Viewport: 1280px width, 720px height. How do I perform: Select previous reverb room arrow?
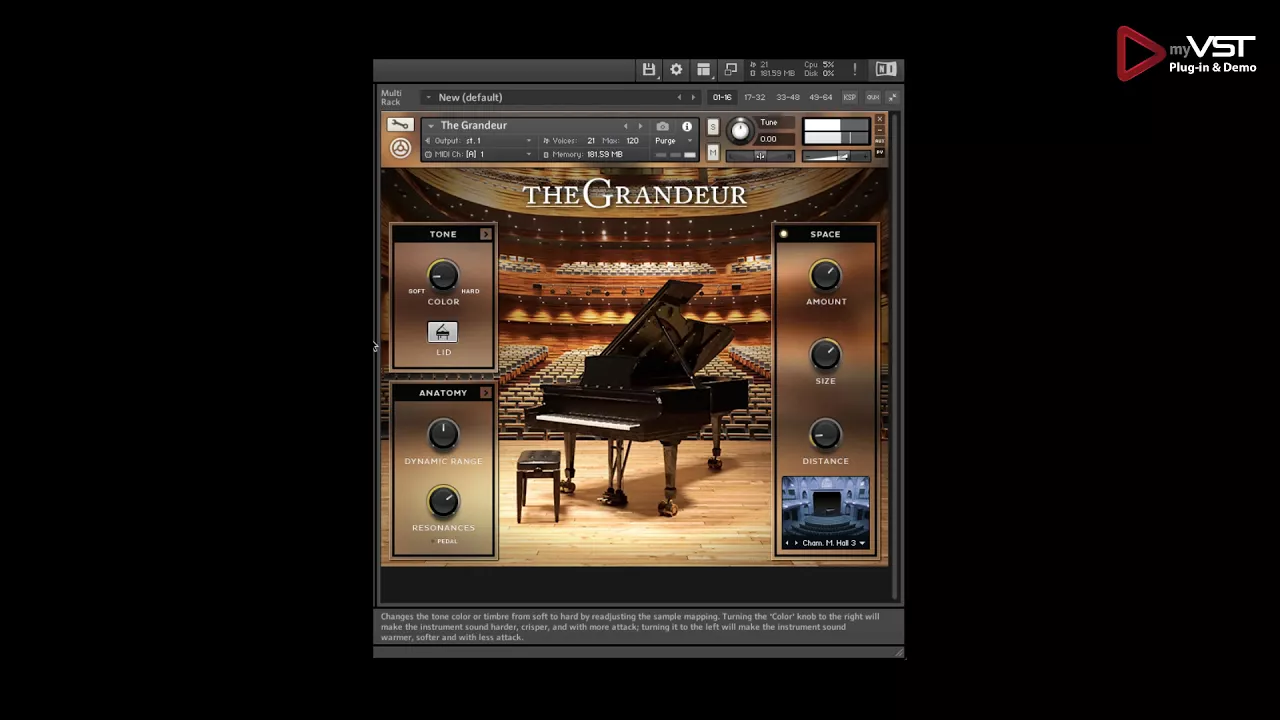click(x=787, y=543)
